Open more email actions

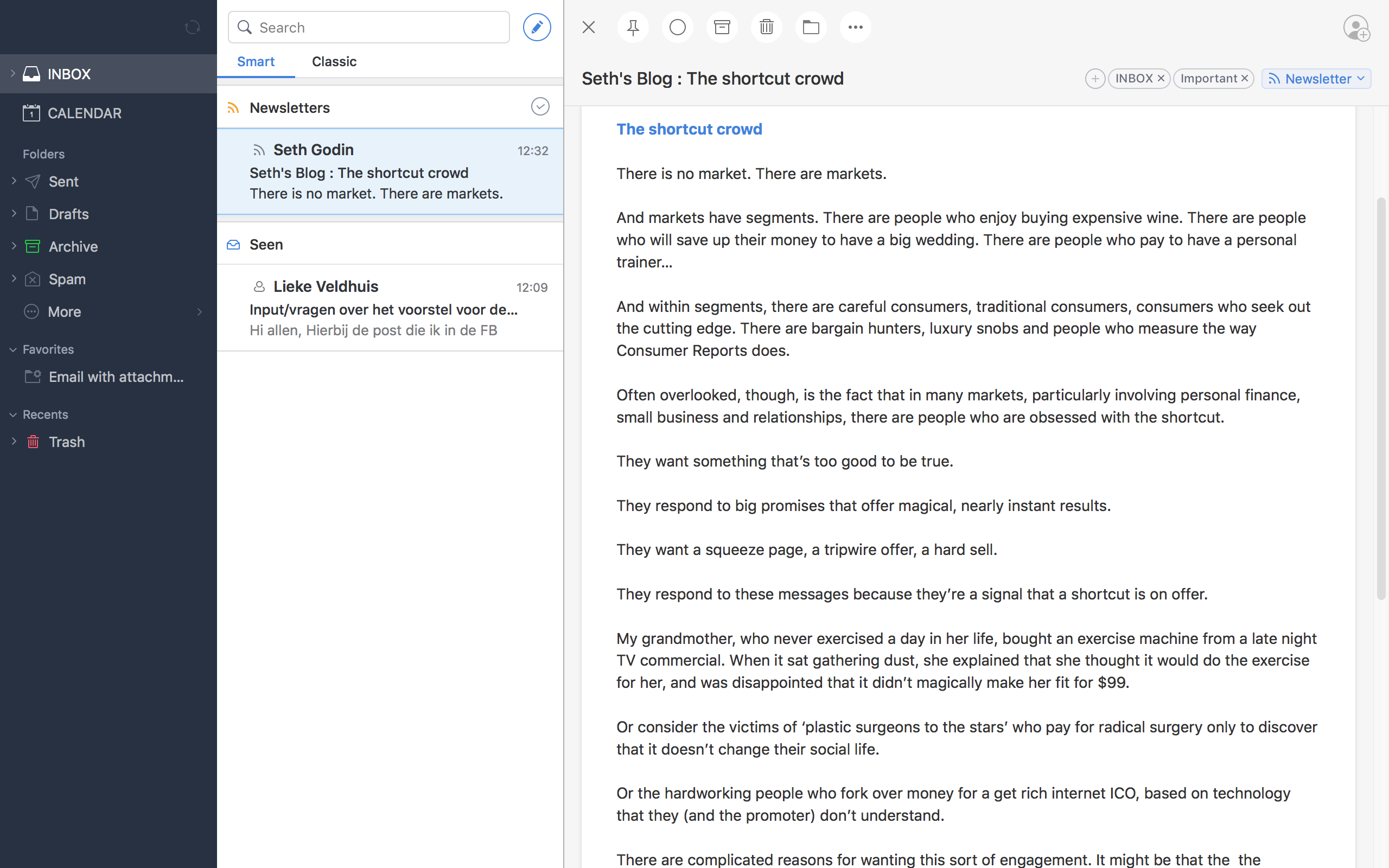pyautogui.click(x=855, y=27)
